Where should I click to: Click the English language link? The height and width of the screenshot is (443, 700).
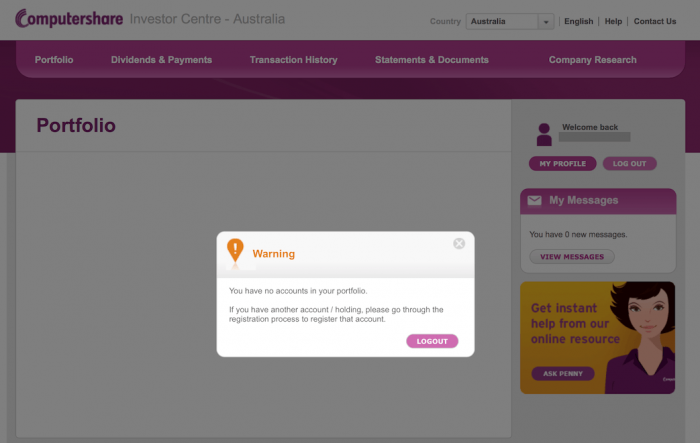579,21
